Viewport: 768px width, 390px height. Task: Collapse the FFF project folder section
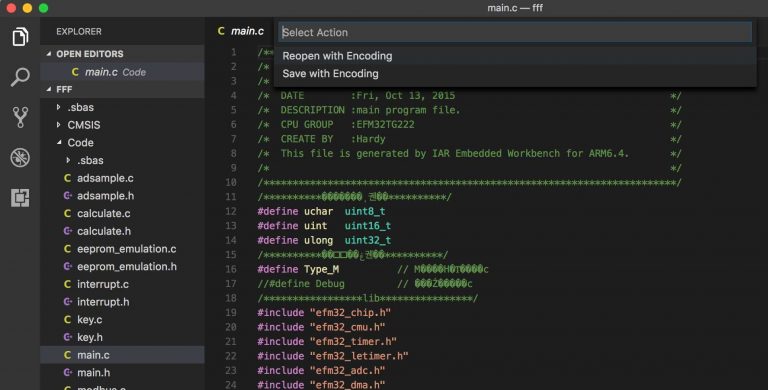click(x=48, y=89)
